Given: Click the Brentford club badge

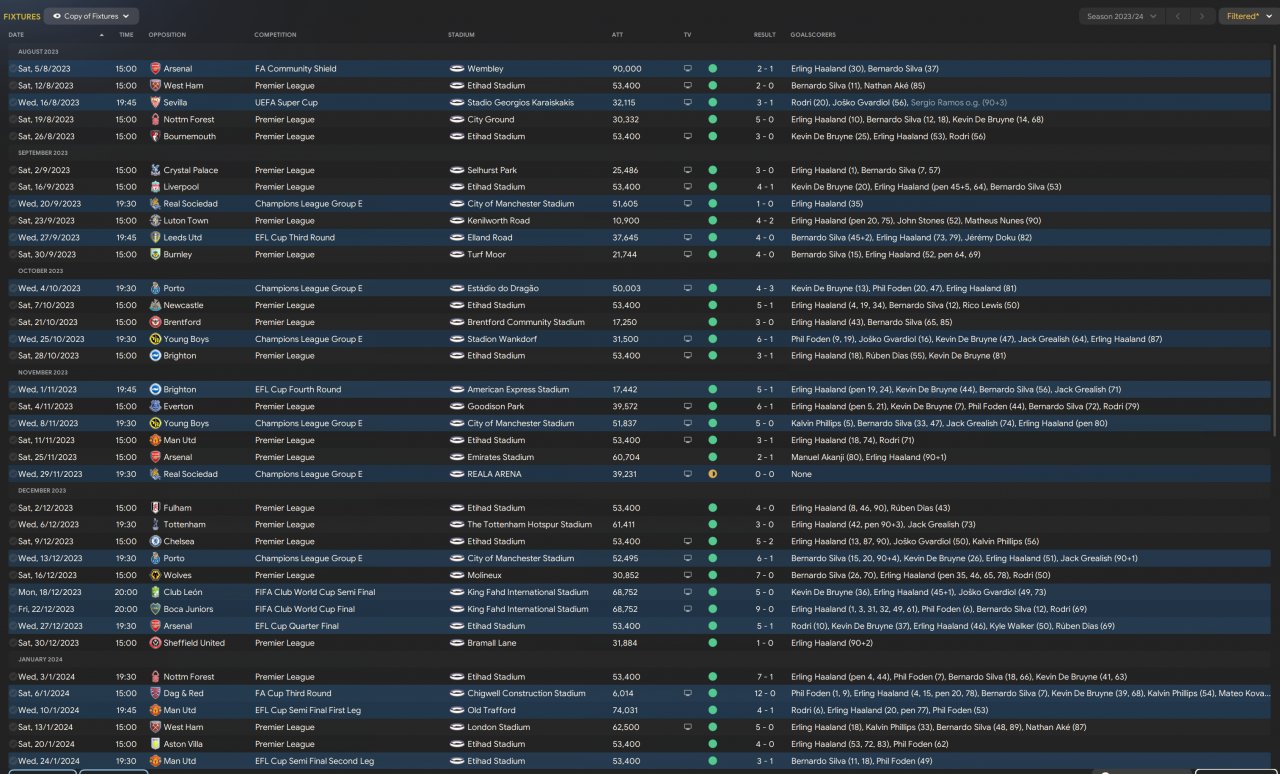Looking at the screenshot, I should coord(155,322).
